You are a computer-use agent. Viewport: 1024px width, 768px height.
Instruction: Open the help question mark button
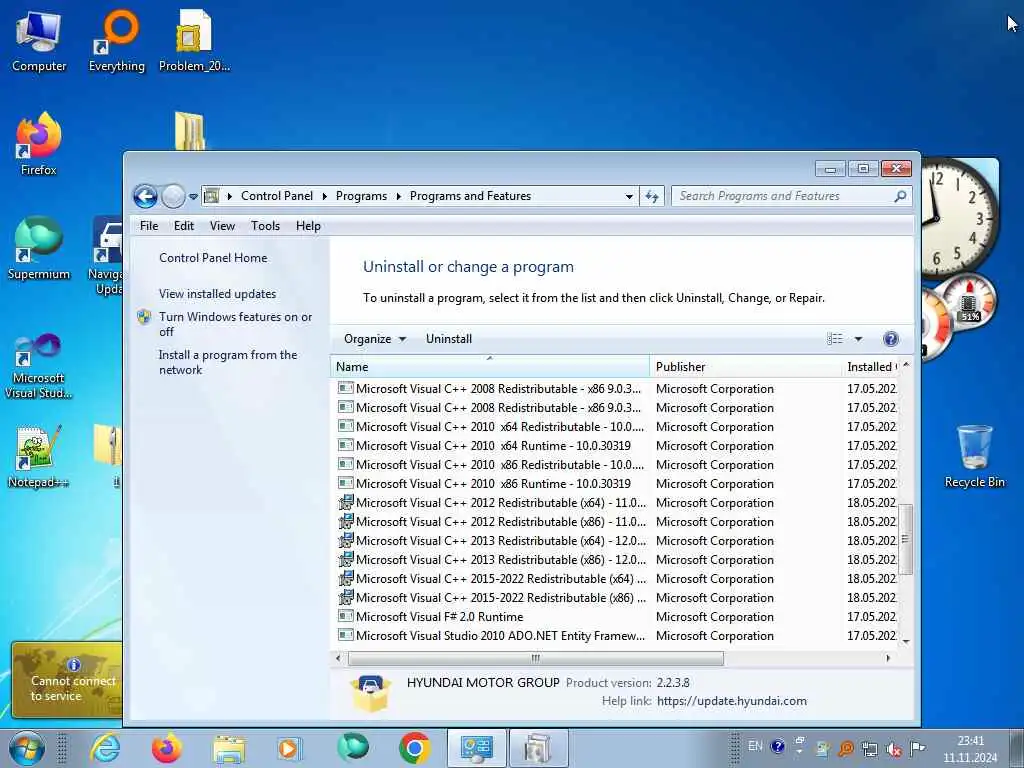tap(891, 339)
